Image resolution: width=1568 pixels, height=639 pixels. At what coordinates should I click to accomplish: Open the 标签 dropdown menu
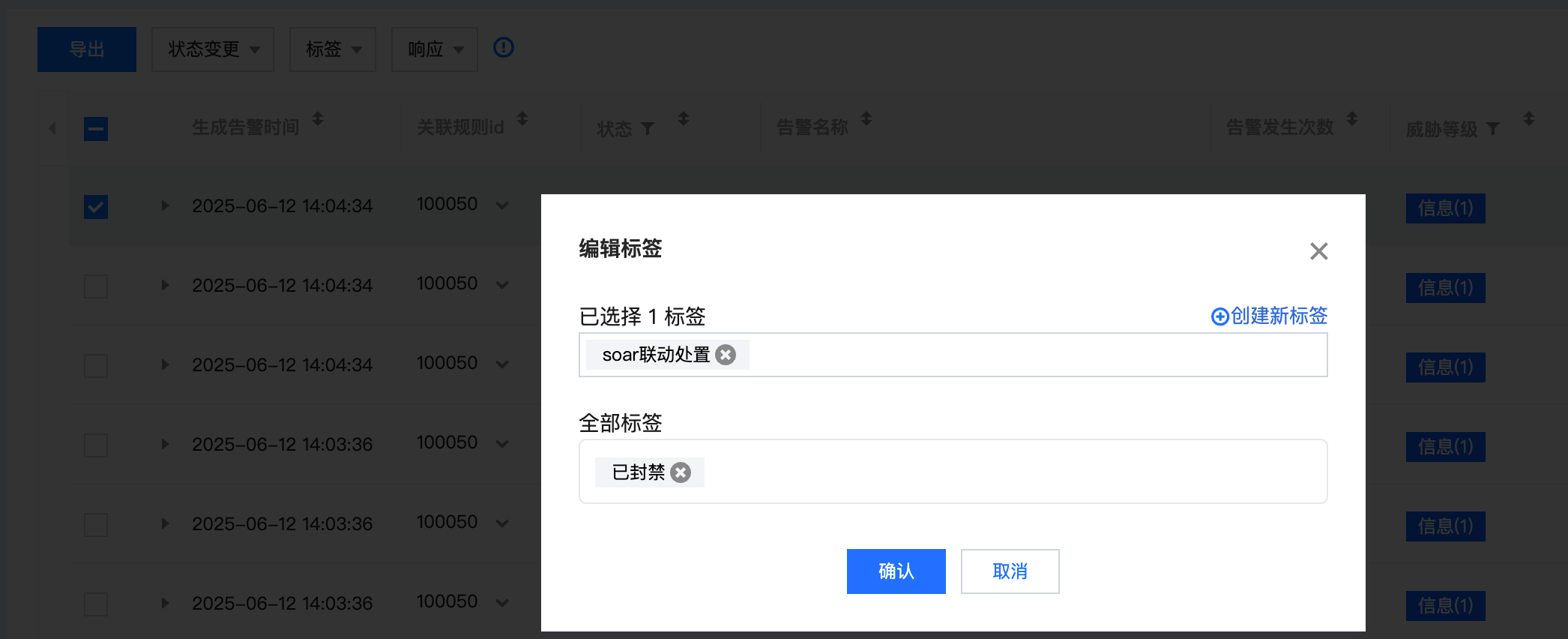click(x=333, y=49)
